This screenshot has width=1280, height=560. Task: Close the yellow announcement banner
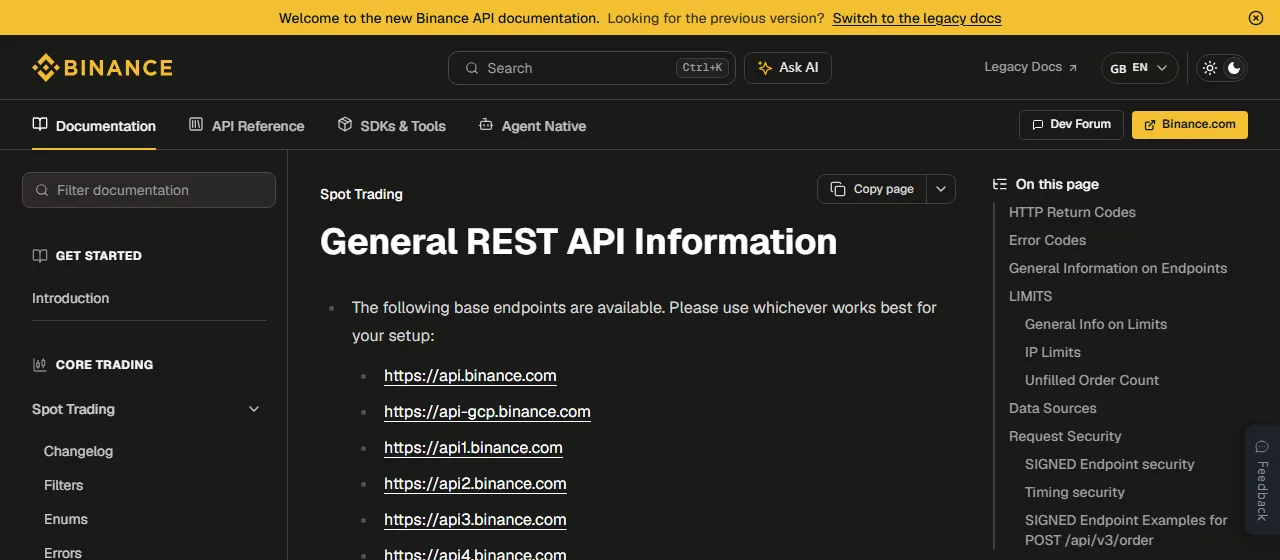click(1256, 18)
